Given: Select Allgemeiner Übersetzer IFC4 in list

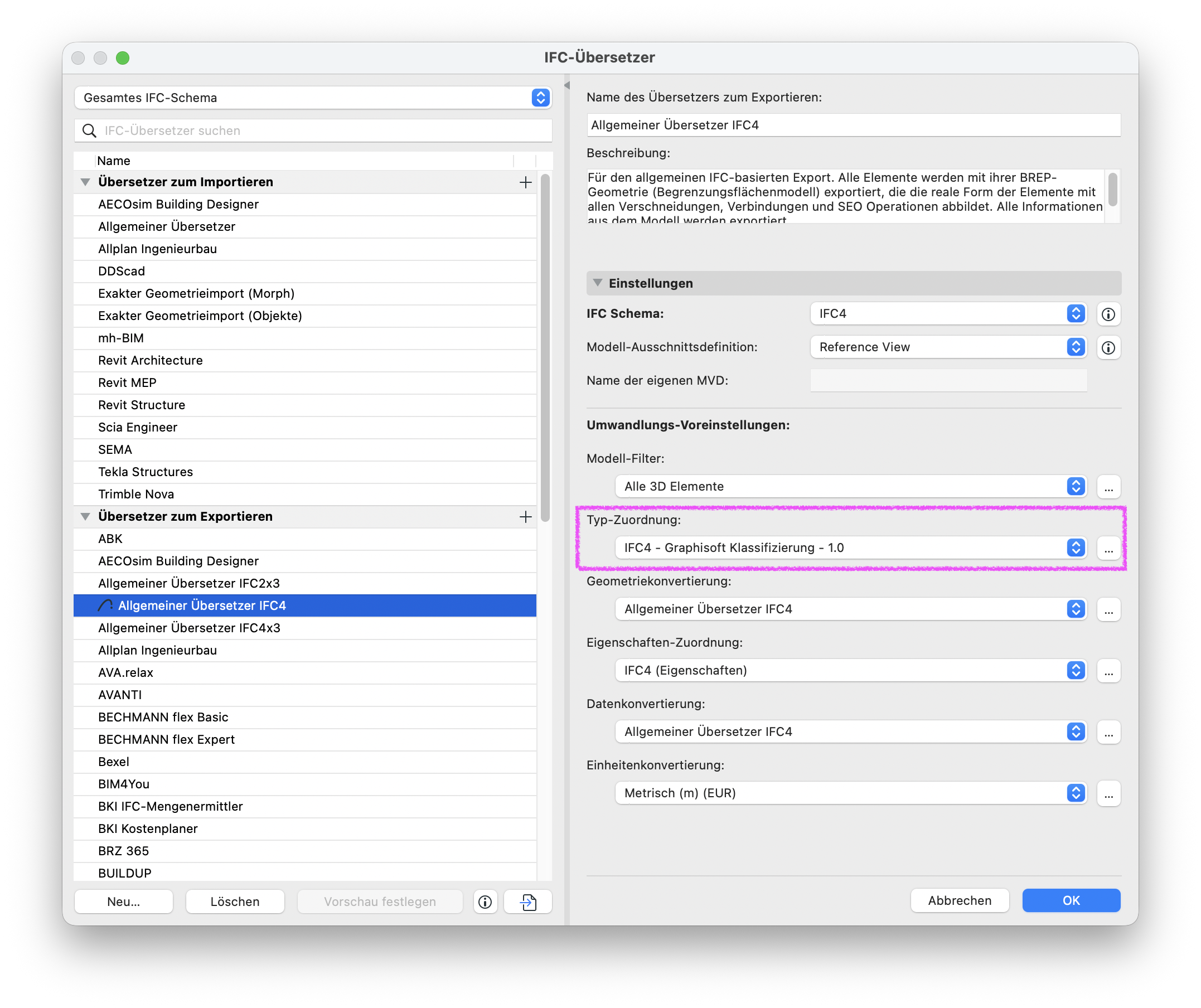Looking at the screenshot, I should [x=305, y=606].
